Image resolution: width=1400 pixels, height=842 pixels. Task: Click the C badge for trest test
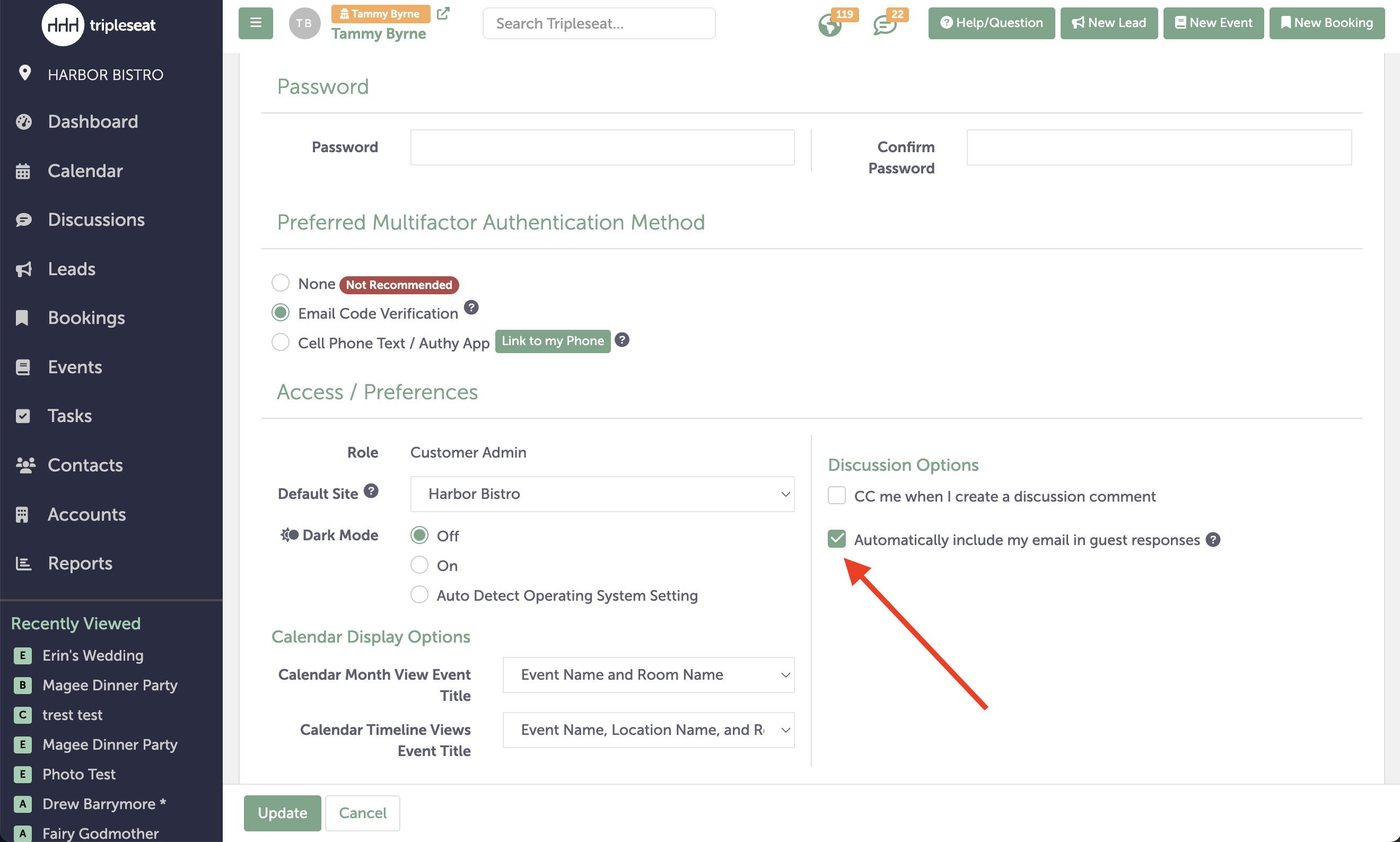click(x=23, y=715)
